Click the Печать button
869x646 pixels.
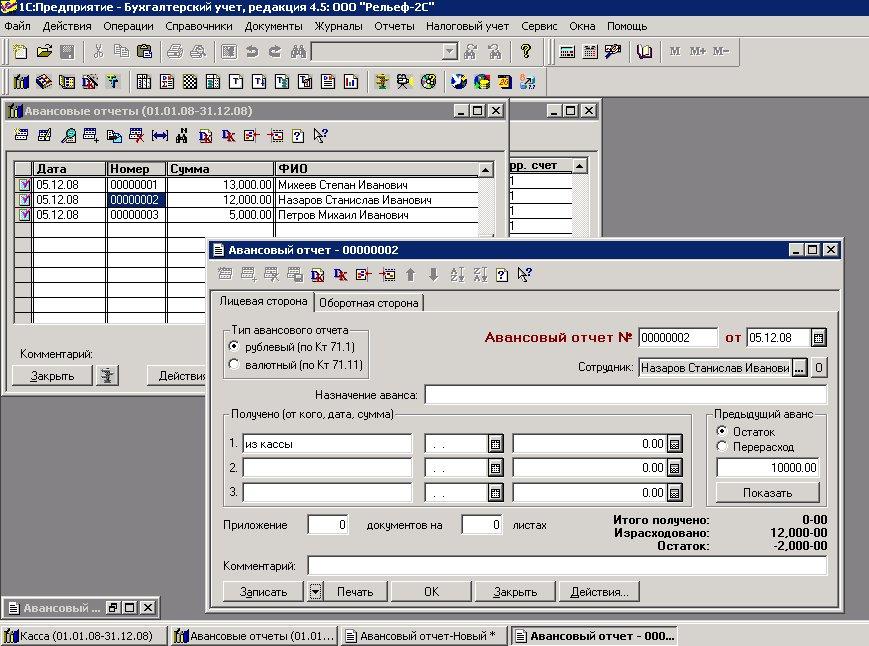point(355,592)
